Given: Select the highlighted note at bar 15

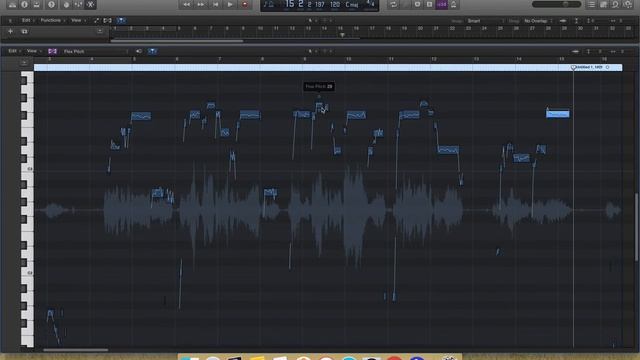Looking at the screenshot, I should pos(558,114).
